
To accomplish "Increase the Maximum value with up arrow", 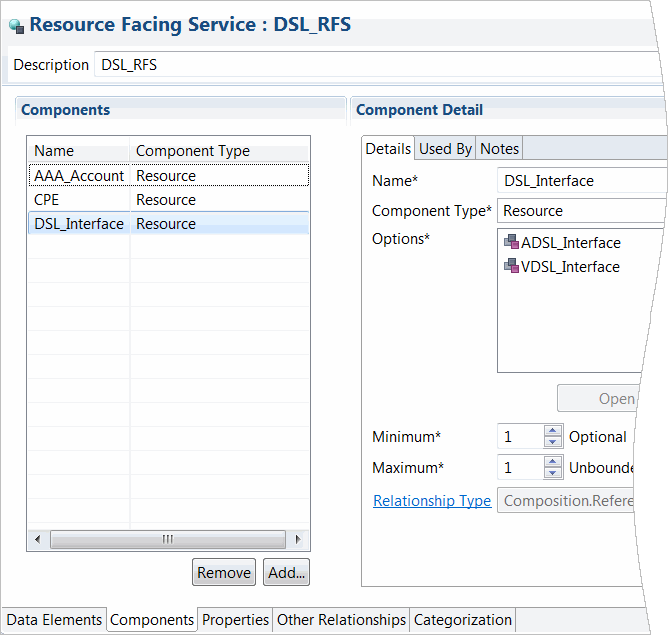I will click(553, 461).
